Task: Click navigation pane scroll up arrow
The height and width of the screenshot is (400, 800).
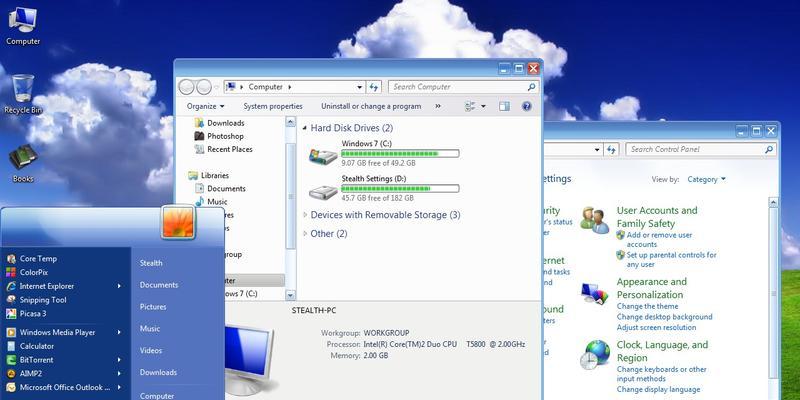Action: click(290, 122)
